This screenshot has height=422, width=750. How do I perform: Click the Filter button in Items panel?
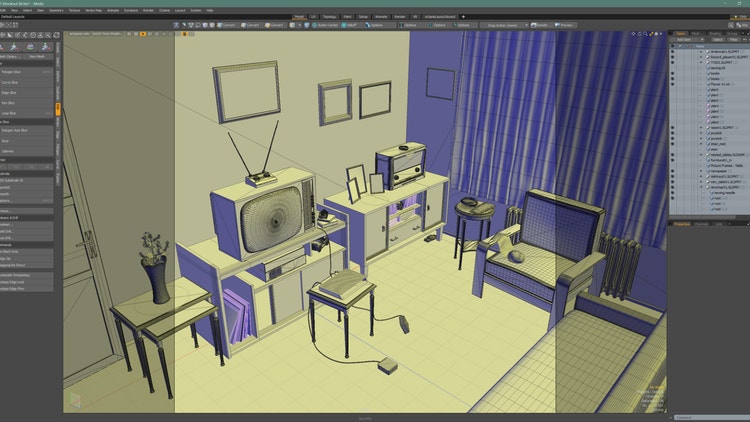pyautogui.click(x=734, y=40)
